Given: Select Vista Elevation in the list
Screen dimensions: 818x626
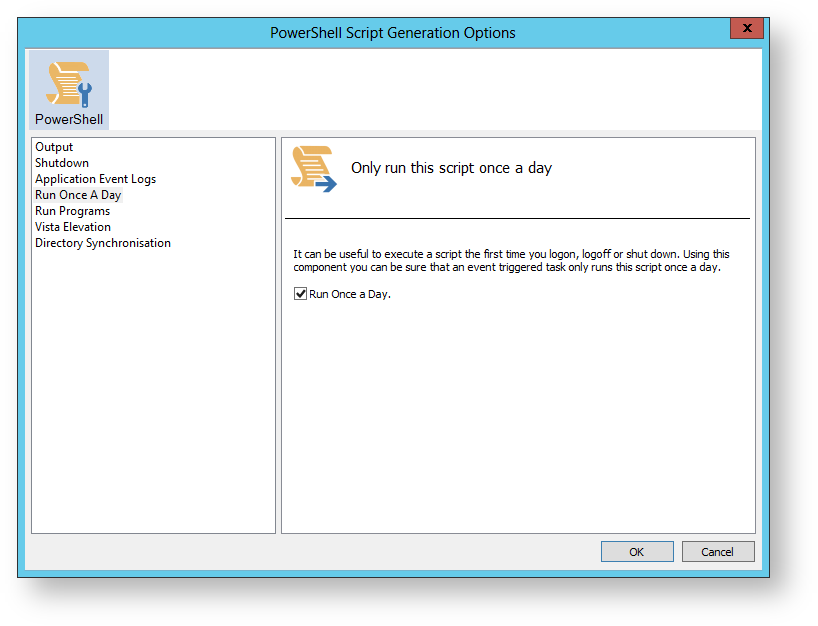Looking at the screenshot, I should pyautogui.click(x=73, y=227).
